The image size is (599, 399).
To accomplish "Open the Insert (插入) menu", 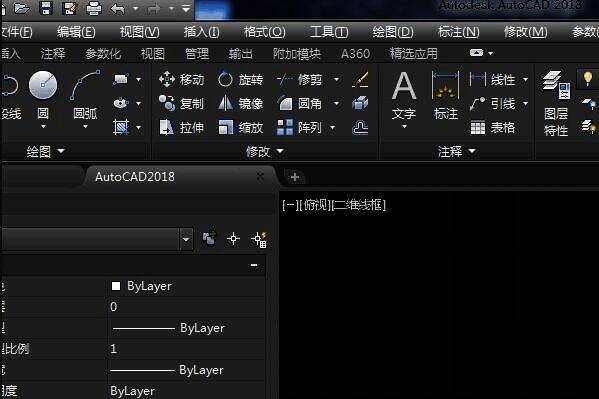I will (x=202, y=32).
